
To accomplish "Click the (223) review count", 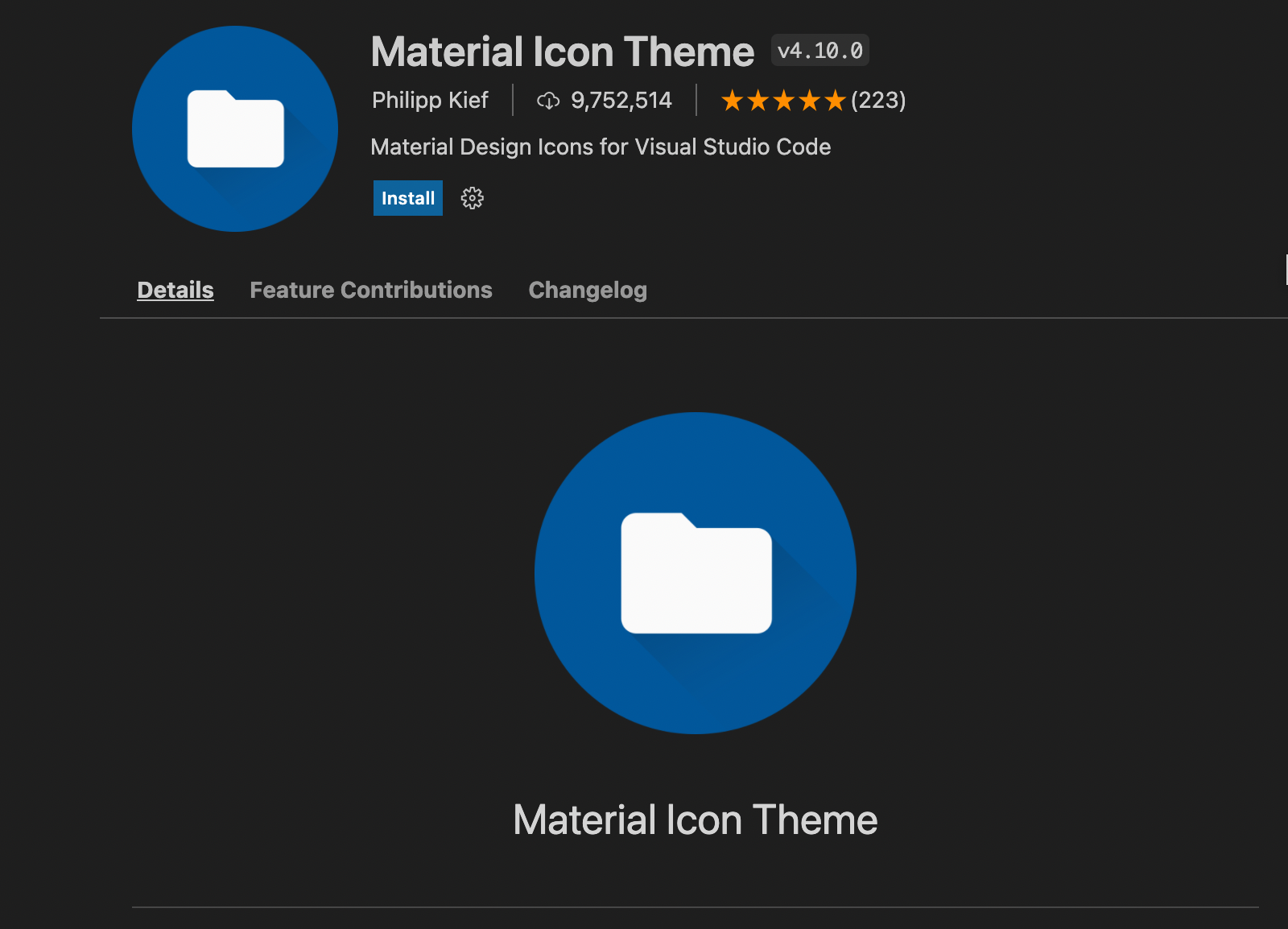I will 878,101.
